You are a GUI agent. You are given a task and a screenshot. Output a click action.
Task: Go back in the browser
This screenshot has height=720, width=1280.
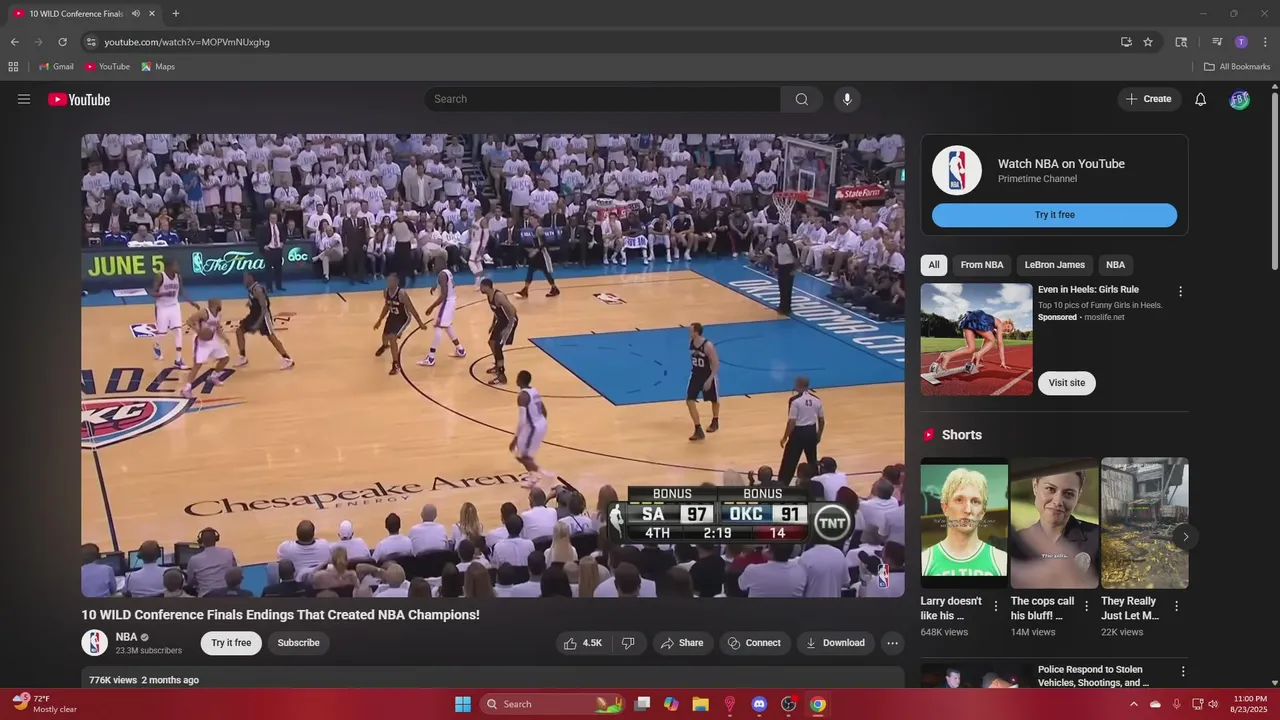tap(14, 42)
